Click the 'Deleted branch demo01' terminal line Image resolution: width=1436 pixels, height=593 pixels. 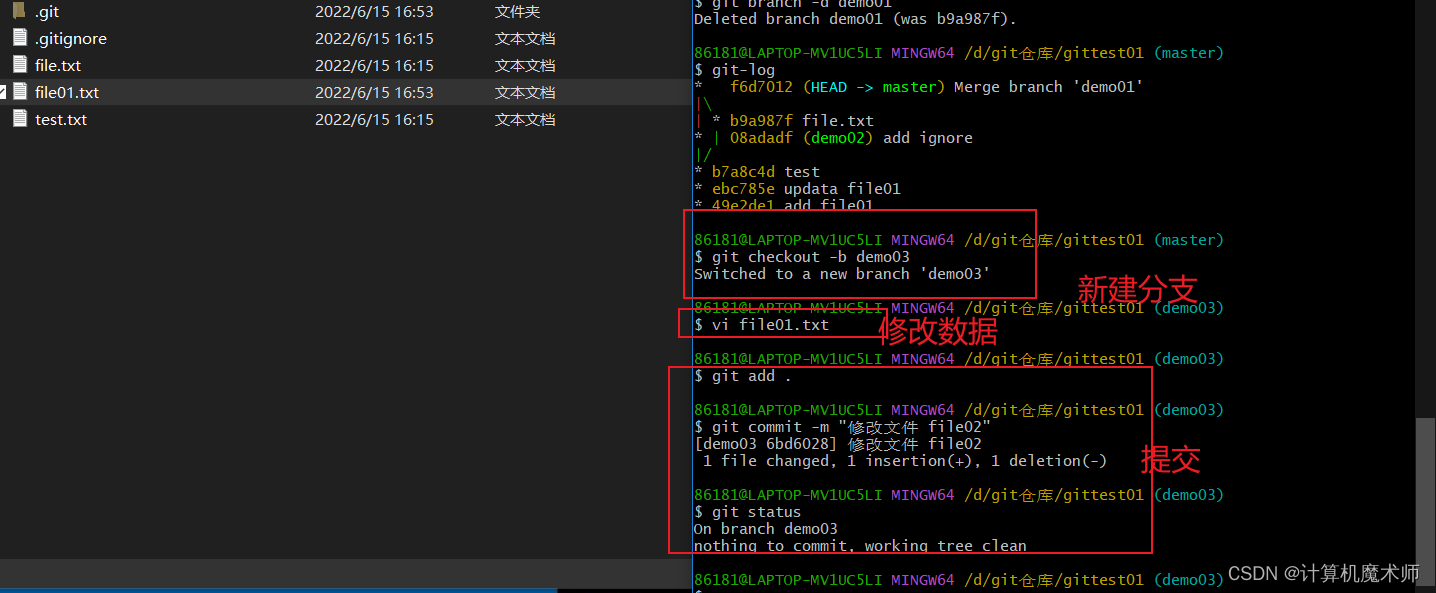[855, 19]
